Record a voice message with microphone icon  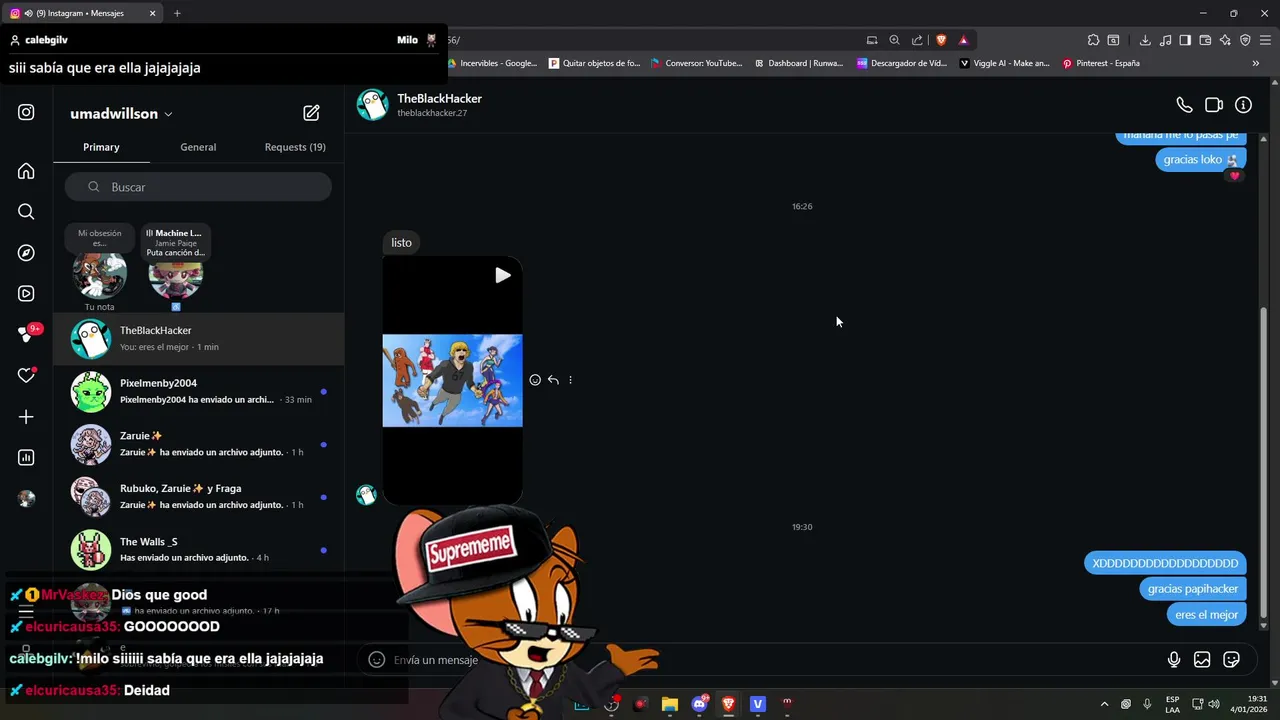pyautogui.click(x=1174, y=659)
